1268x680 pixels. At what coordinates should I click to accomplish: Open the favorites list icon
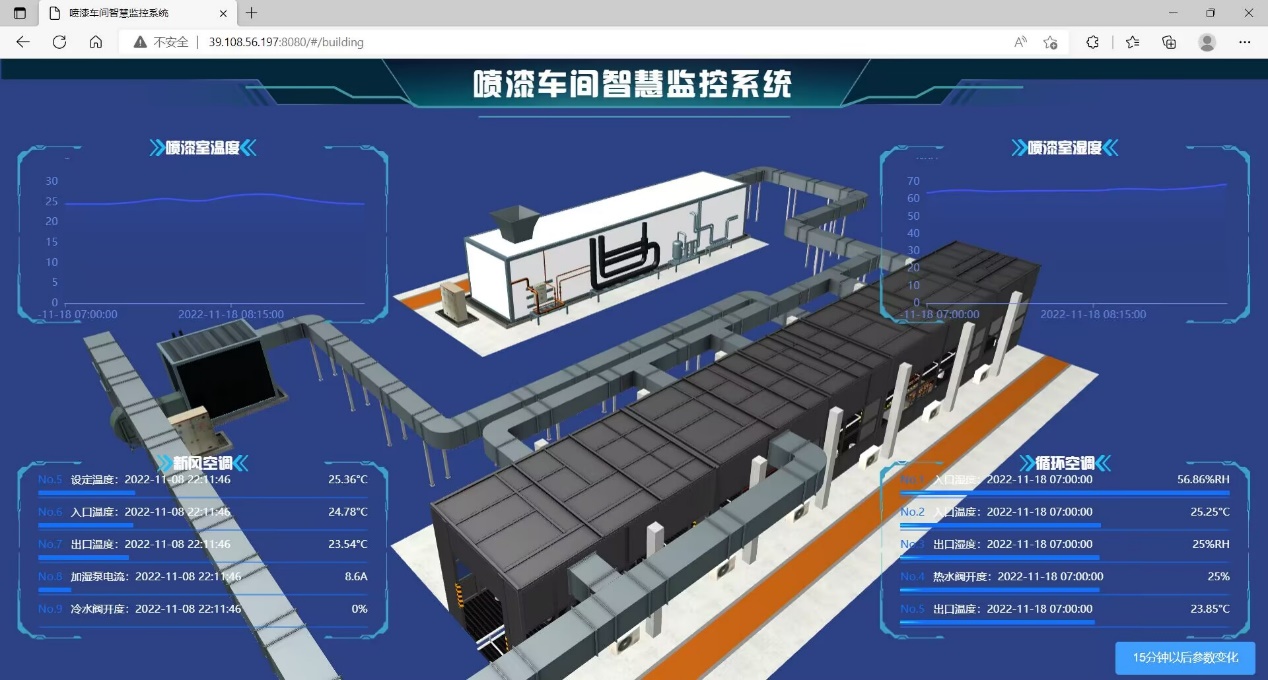tap(1132, 42)
